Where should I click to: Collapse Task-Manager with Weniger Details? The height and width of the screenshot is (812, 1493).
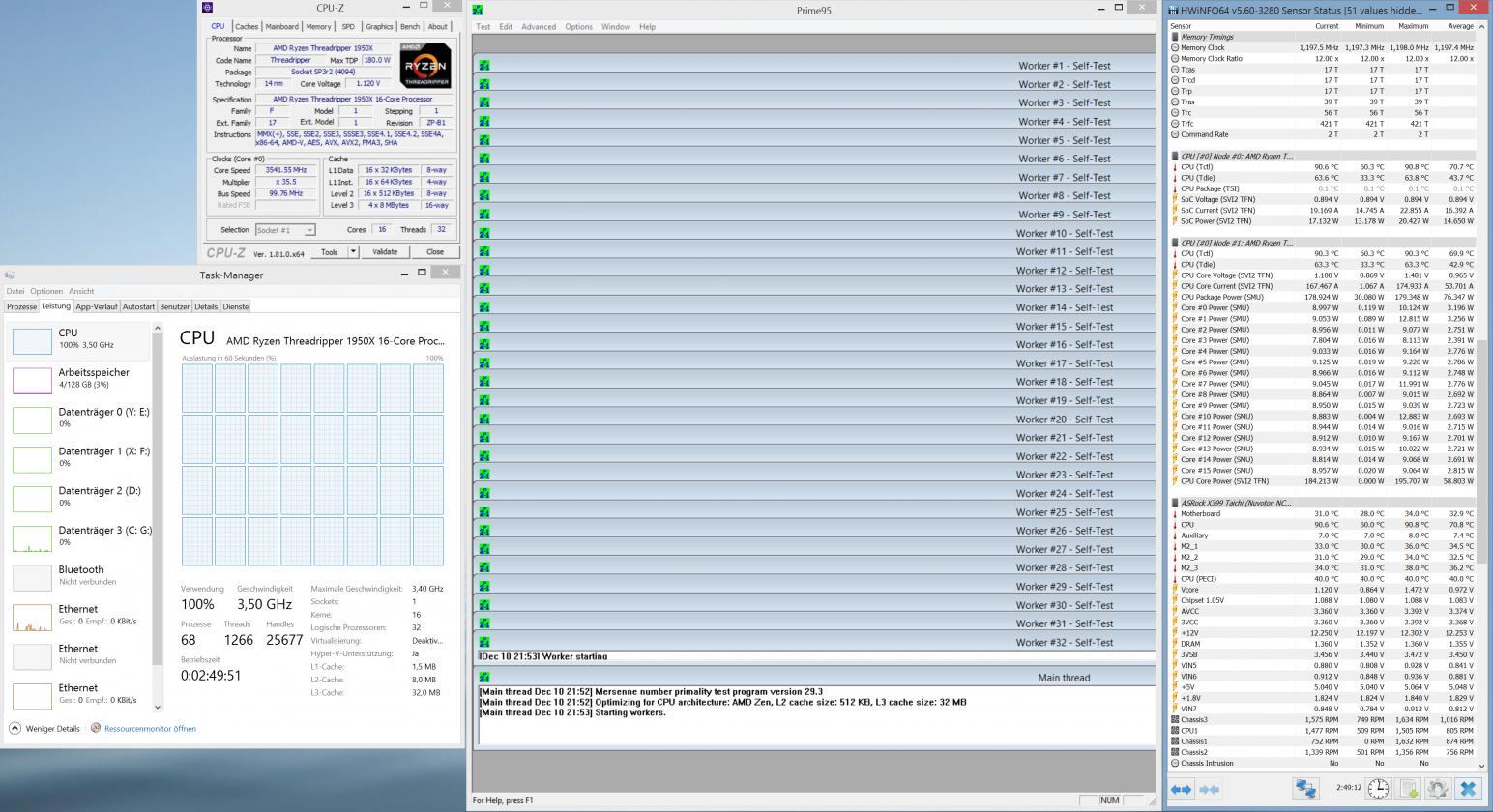[45, 728]
